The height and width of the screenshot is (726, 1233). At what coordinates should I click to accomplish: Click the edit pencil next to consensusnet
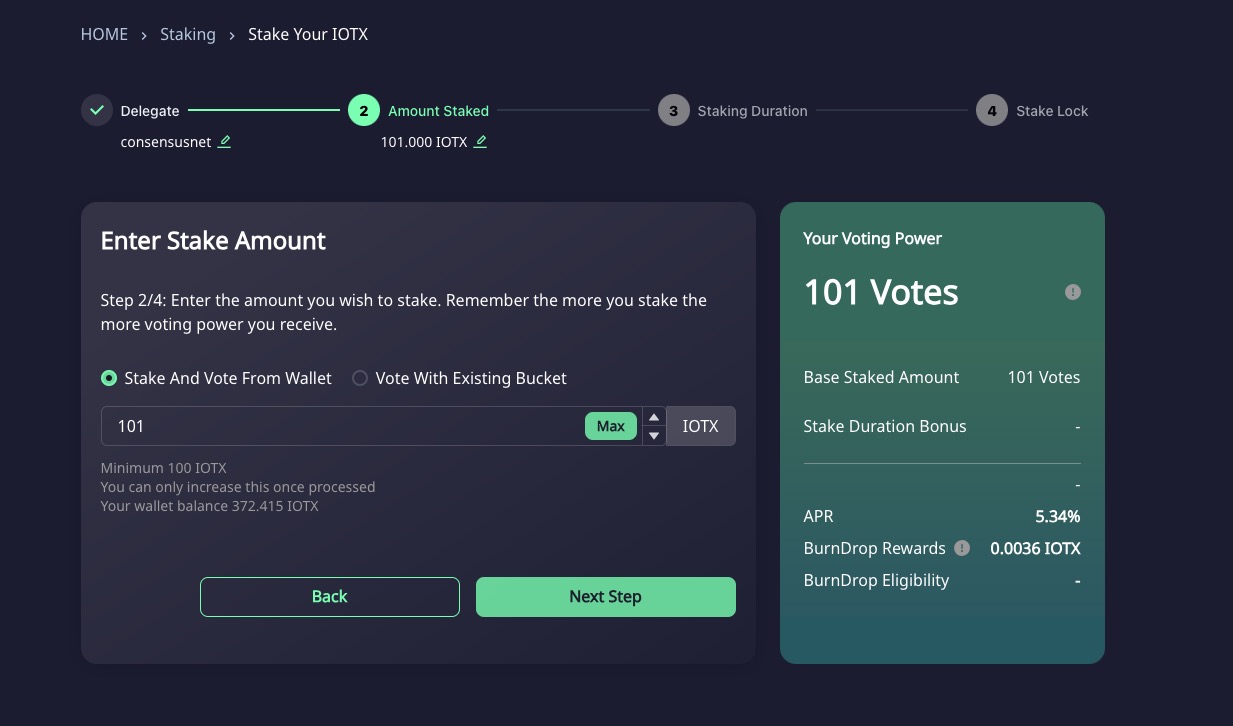(225, 142)
